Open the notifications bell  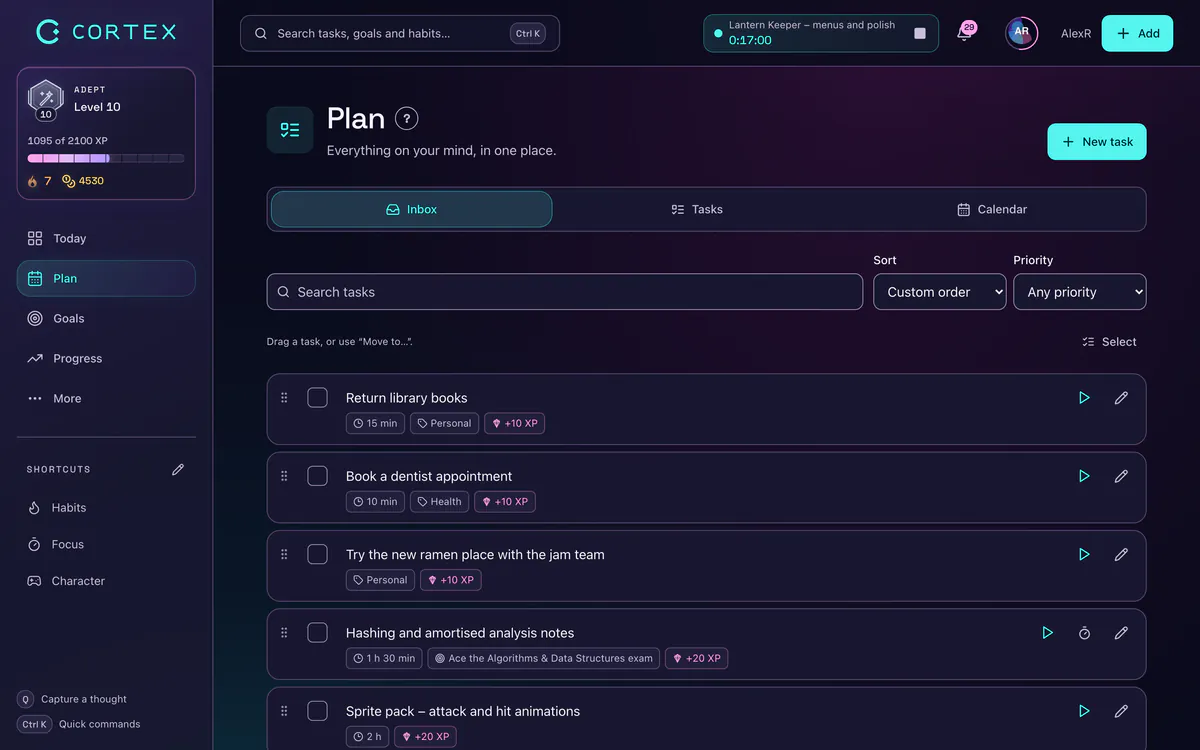click(x=964, y=33)
